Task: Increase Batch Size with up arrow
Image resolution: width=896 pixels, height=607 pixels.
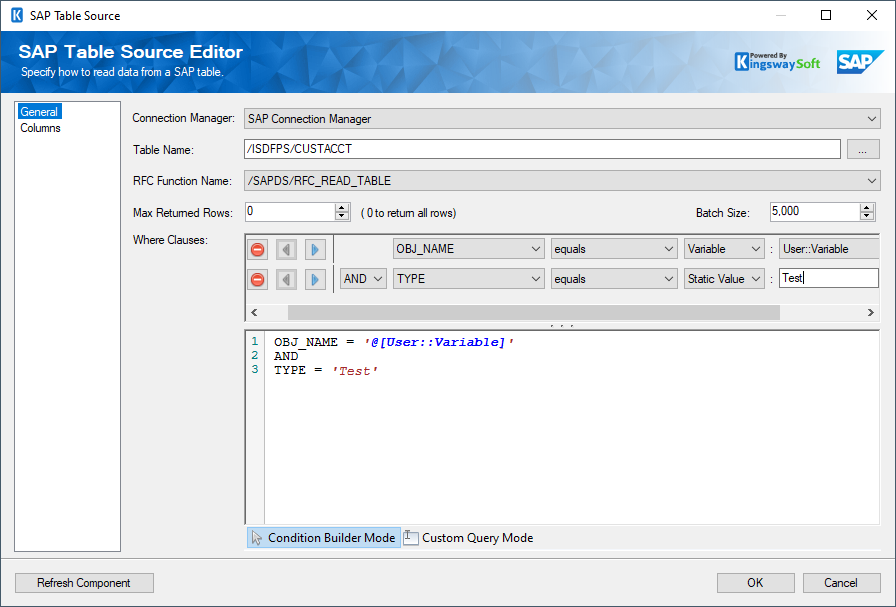Action: pos(867,207)
